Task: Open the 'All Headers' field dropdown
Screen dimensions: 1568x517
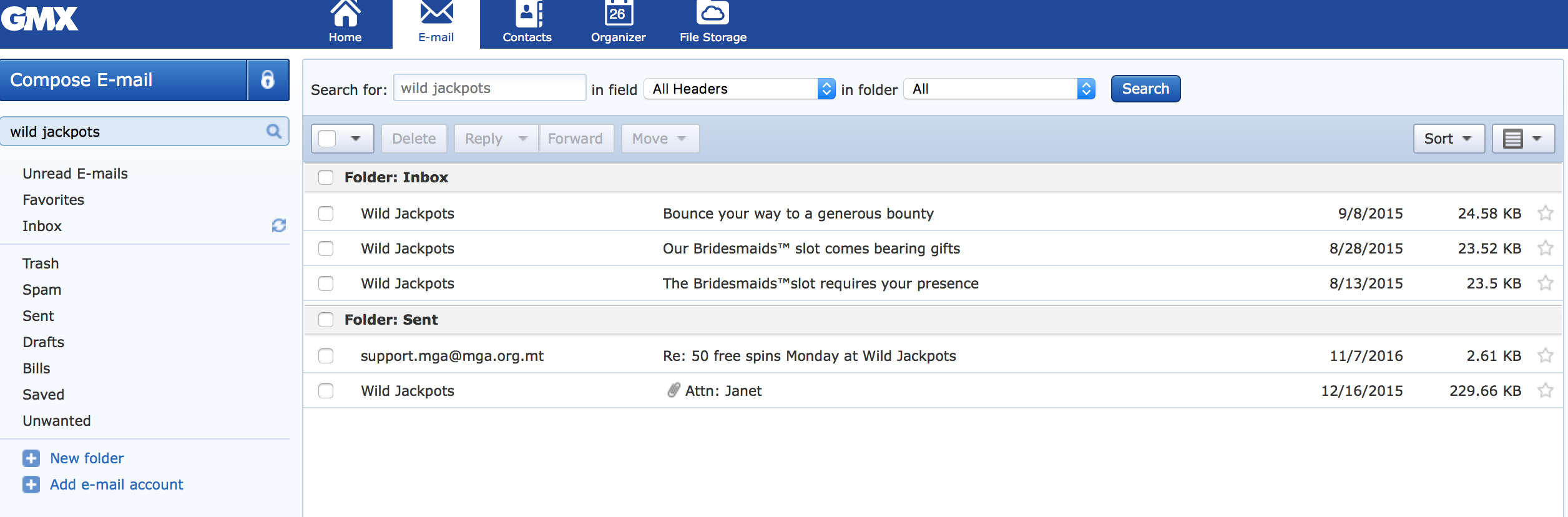Action: point(740,89)
